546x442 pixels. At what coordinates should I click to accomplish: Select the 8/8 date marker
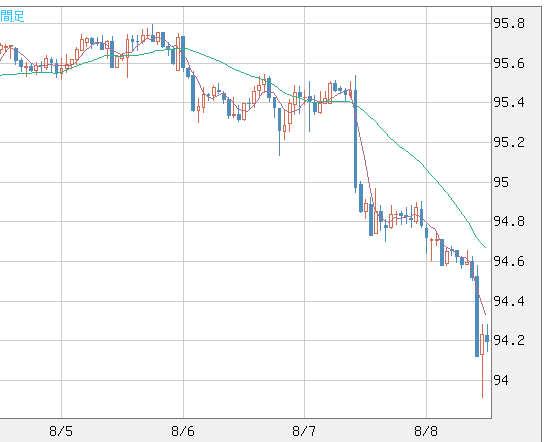click(426, 432)
